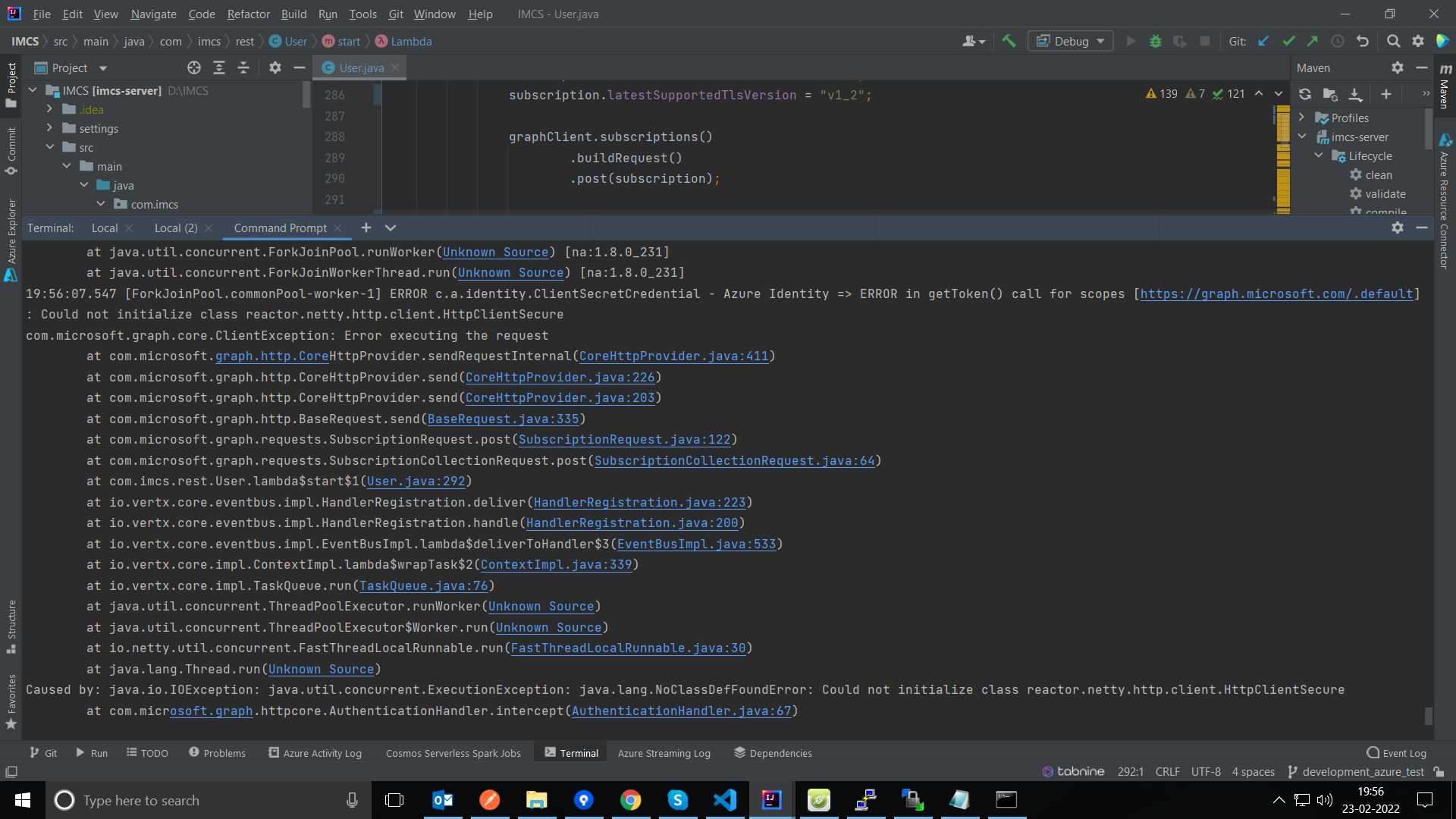Open the Azure Explorer side panel
The width and height of the screenshot is (1456, 819).
point(11,239)
